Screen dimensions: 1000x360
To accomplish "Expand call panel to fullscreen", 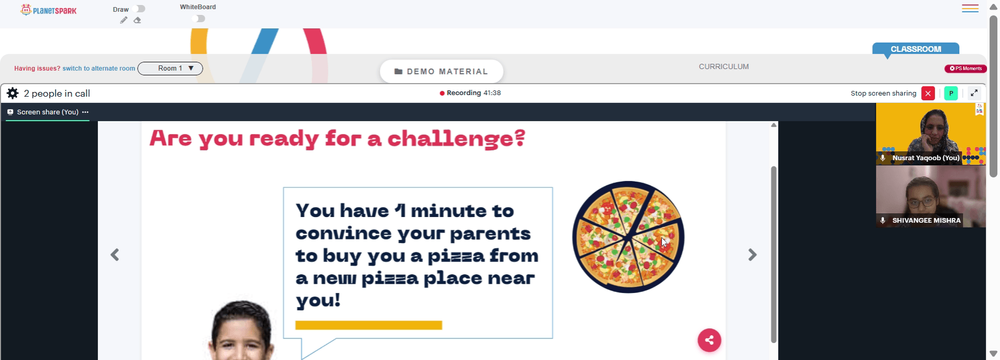I will (974, 93).
